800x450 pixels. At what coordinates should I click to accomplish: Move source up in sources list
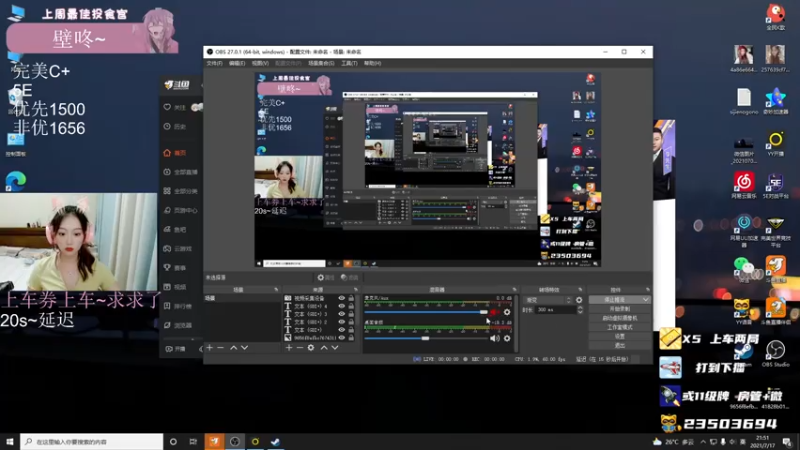(x=323, y=347)
